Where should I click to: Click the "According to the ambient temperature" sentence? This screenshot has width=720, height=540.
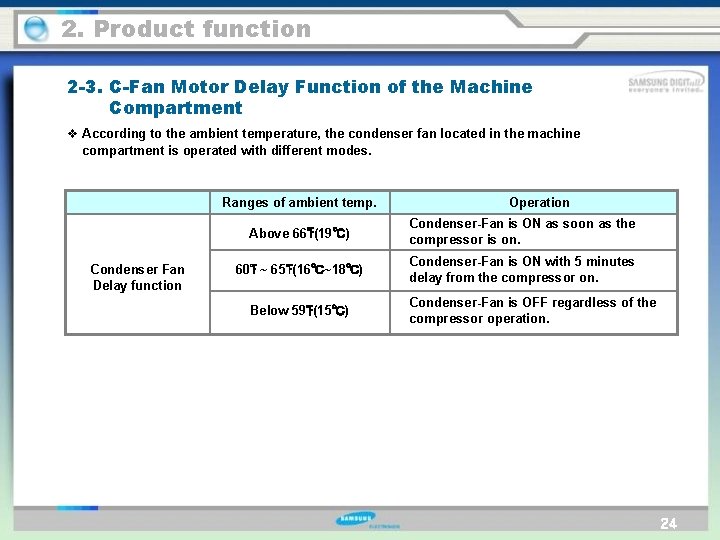[x=331, y=134]
